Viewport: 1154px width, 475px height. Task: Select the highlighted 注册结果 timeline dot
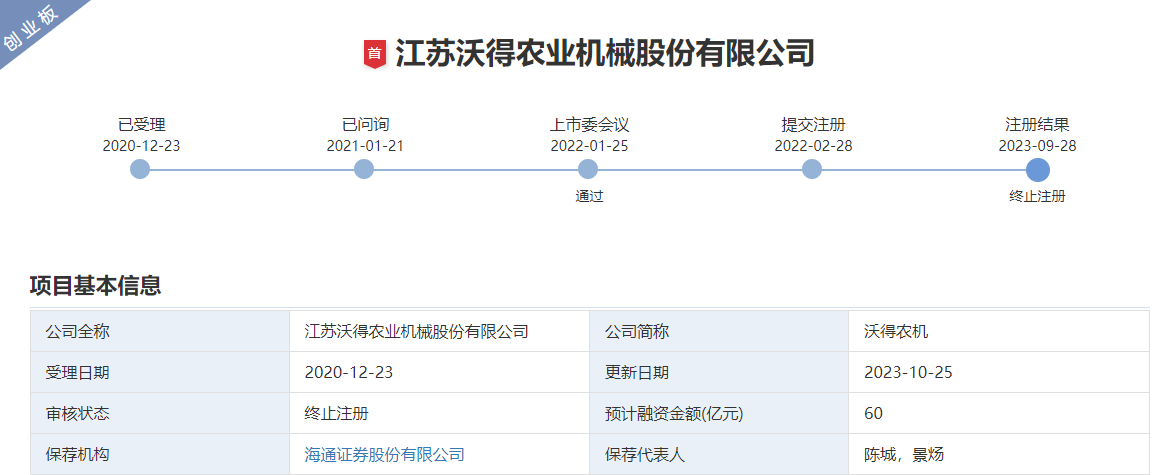[x=1037, y=170]
